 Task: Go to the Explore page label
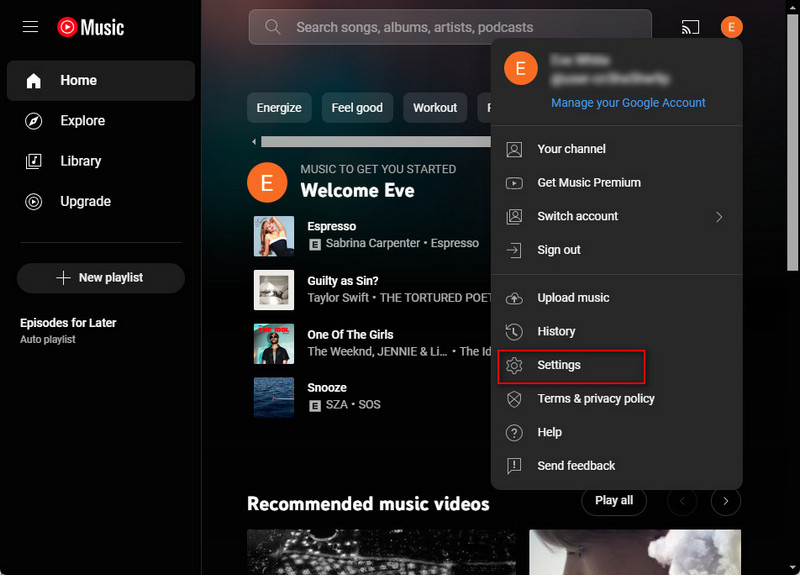tap(83, 121)
